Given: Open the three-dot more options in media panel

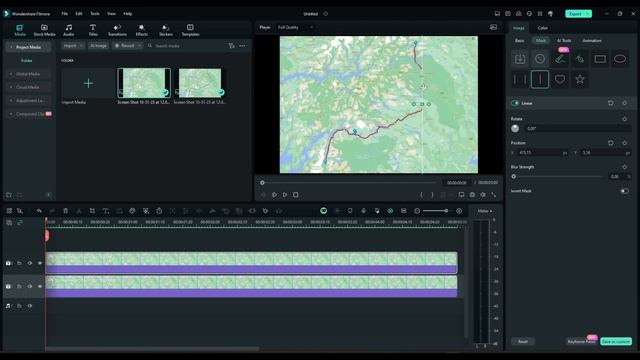Looking at the screenshot, I should 242,46.
